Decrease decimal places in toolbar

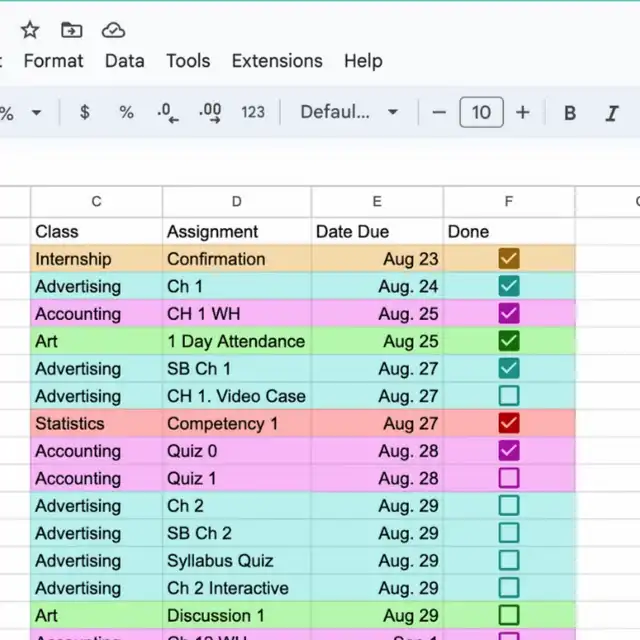[x=167, y=113]
